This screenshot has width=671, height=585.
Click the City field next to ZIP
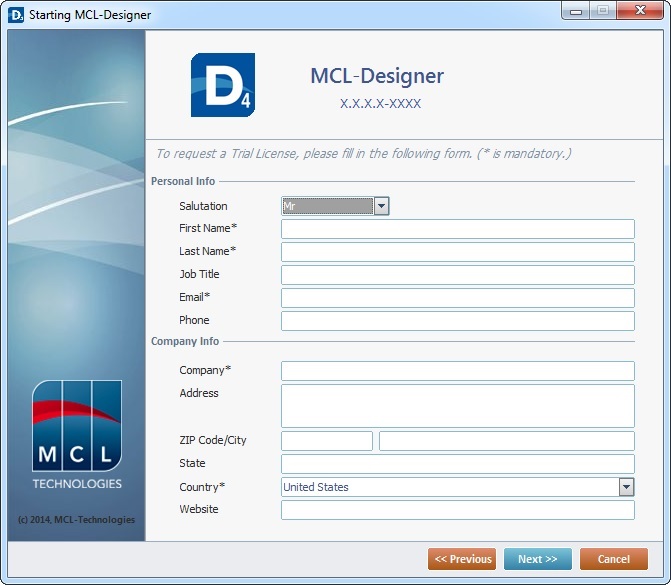click(507, 441)
